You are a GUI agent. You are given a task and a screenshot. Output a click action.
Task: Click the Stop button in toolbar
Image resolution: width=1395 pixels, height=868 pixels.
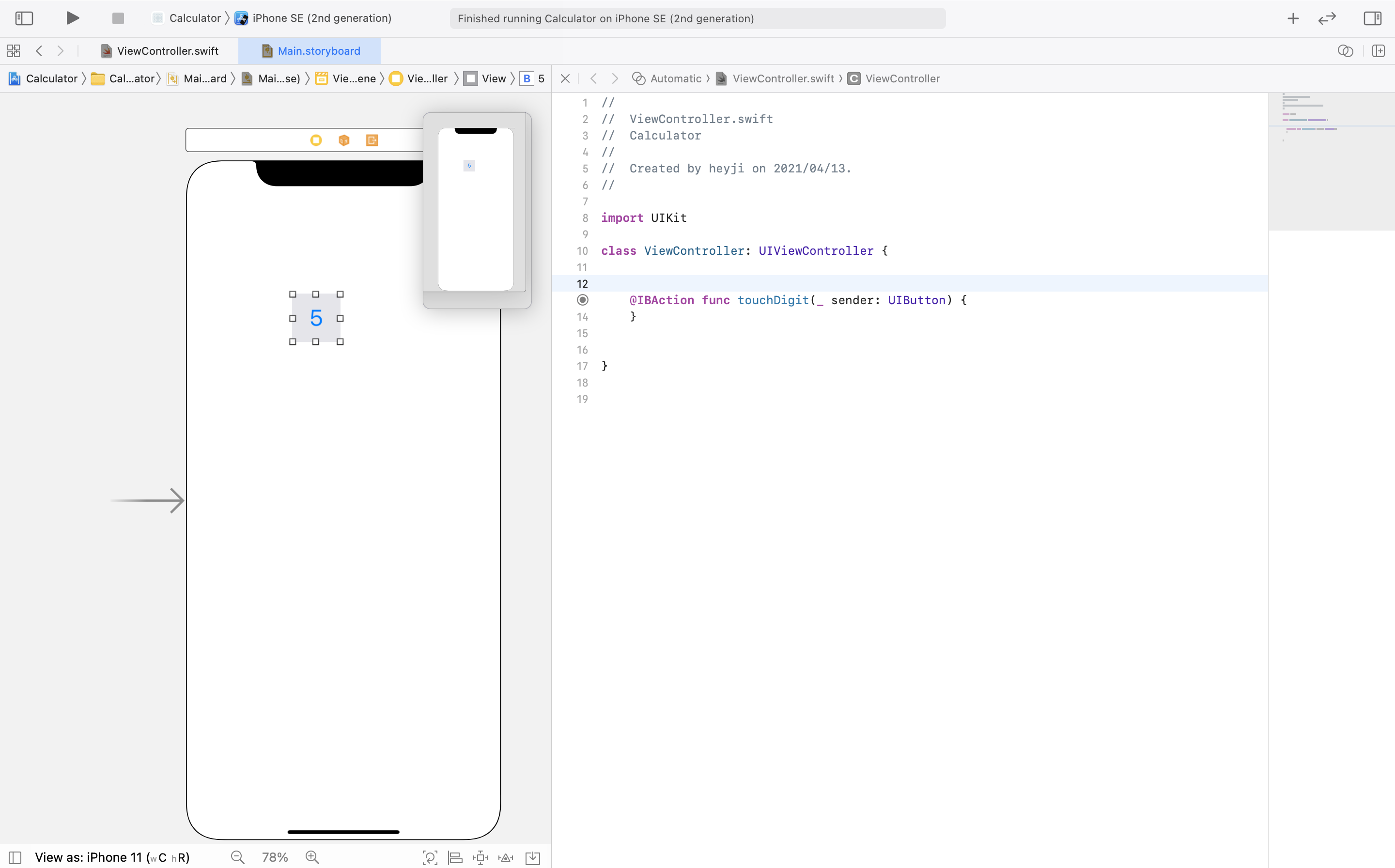click(118, 18)
